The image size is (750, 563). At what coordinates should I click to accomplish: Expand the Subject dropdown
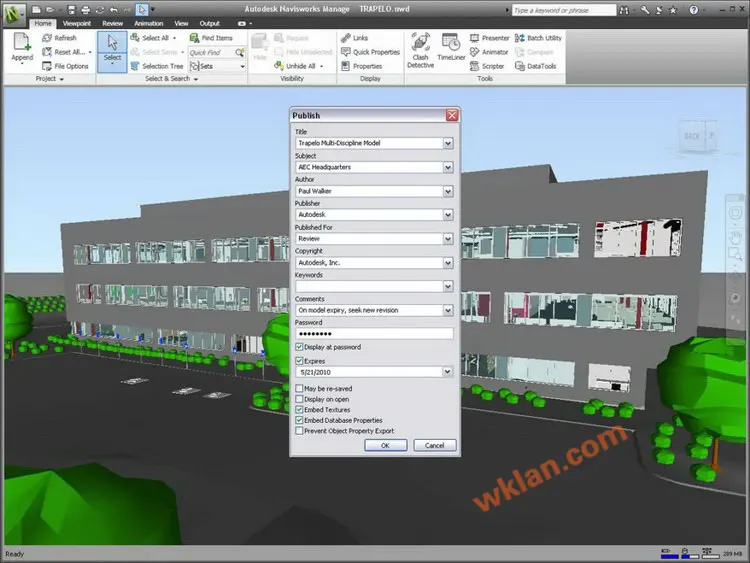448,167
